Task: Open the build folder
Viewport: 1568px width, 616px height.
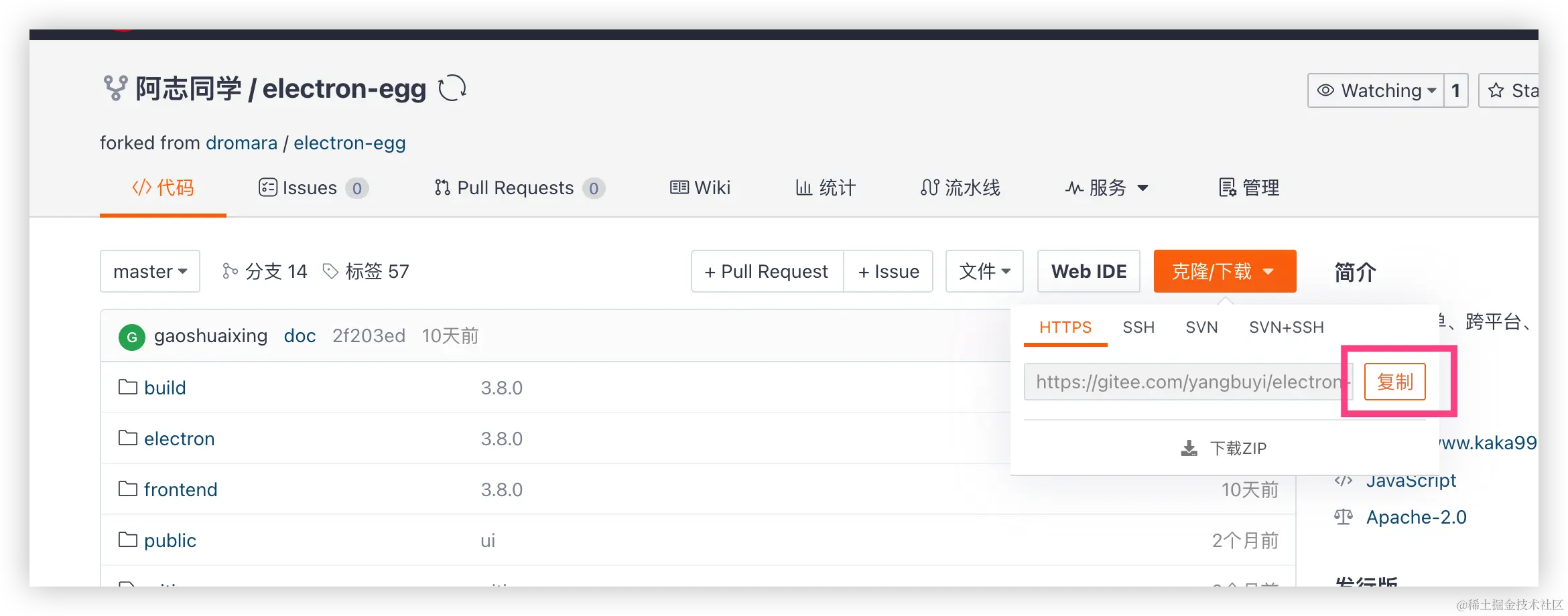Action: [165, 388]
